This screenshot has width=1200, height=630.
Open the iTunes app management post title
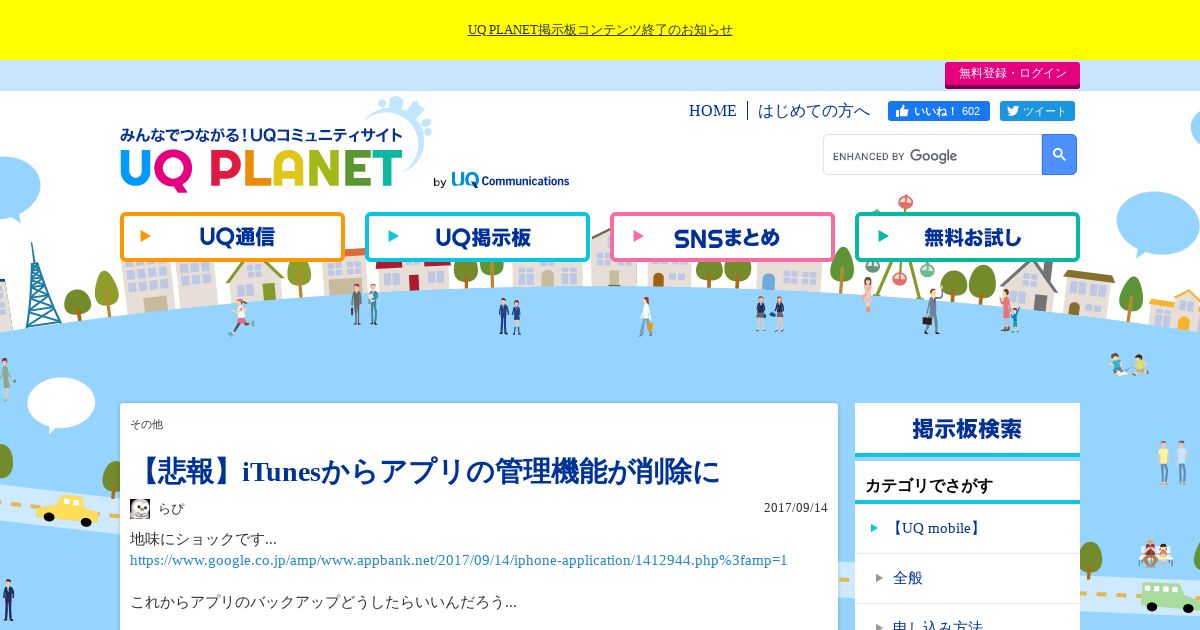click(425, 470)
